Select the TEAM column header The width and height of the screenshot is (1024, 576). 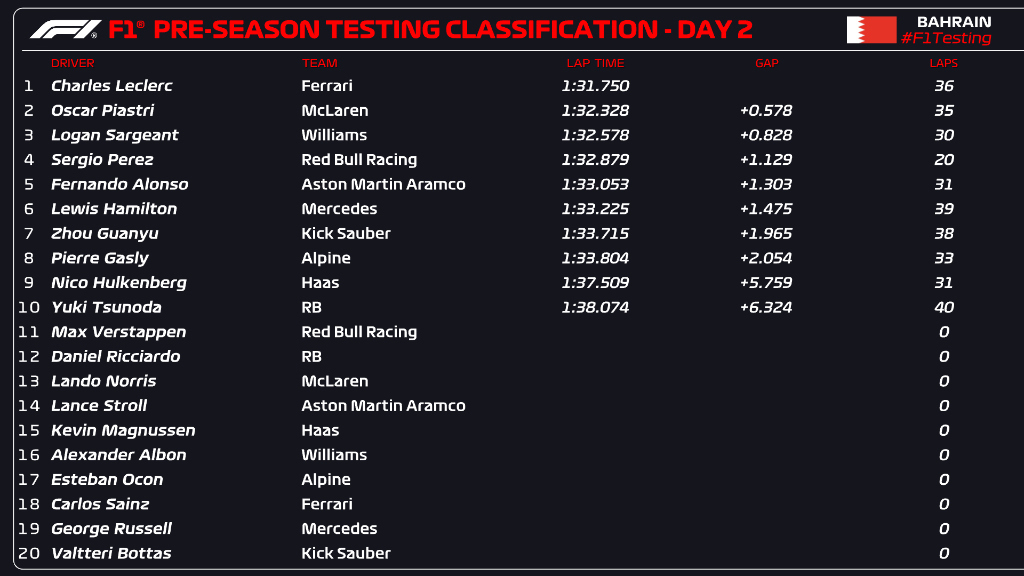tap(319, 63)
